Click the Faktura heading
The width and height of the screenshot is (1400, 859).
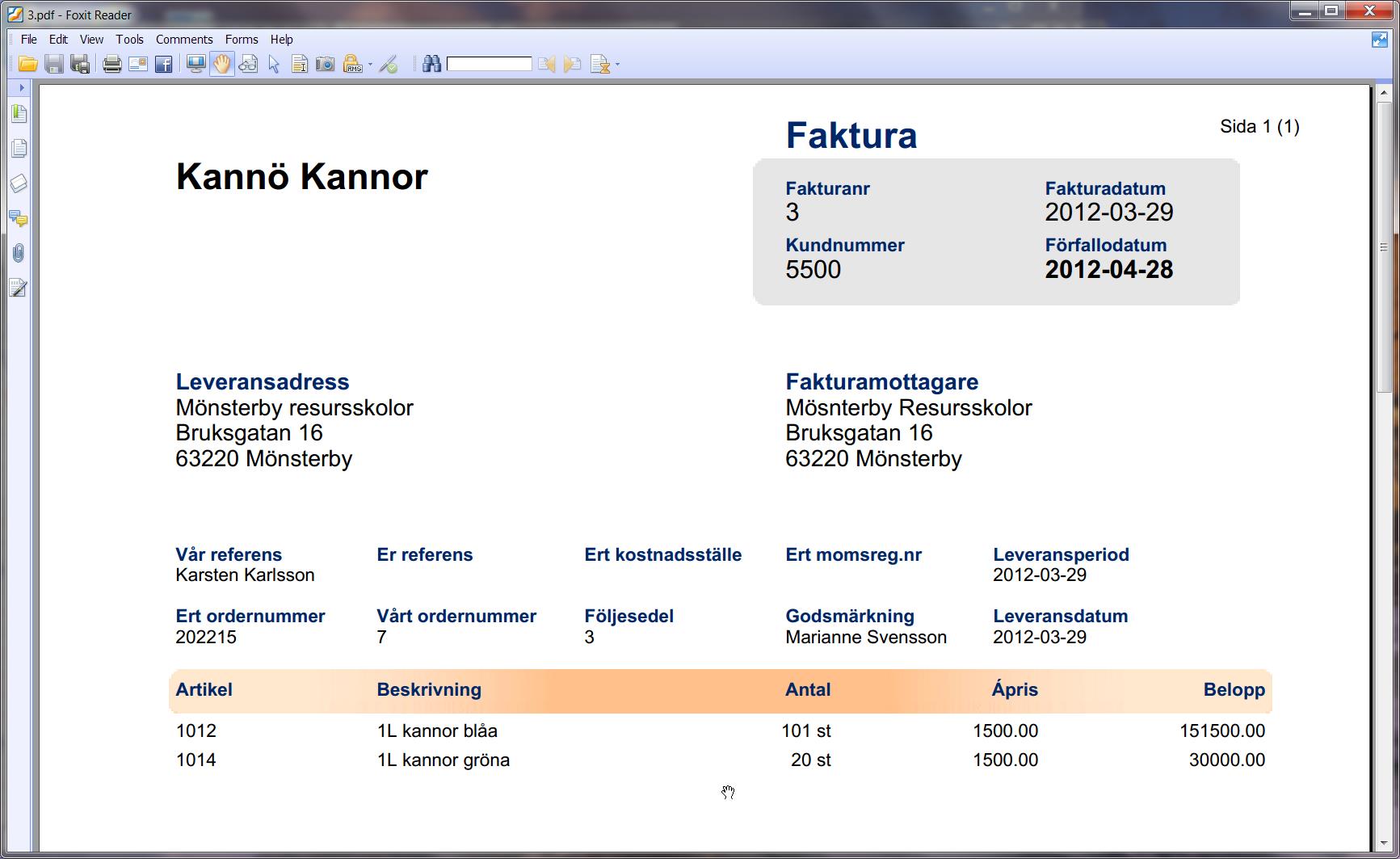[x=851, y=135]
